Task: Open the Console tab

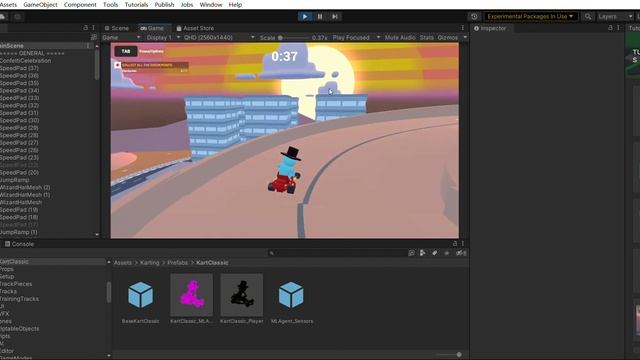Action: pyautogui.click(x=19, y=244)
